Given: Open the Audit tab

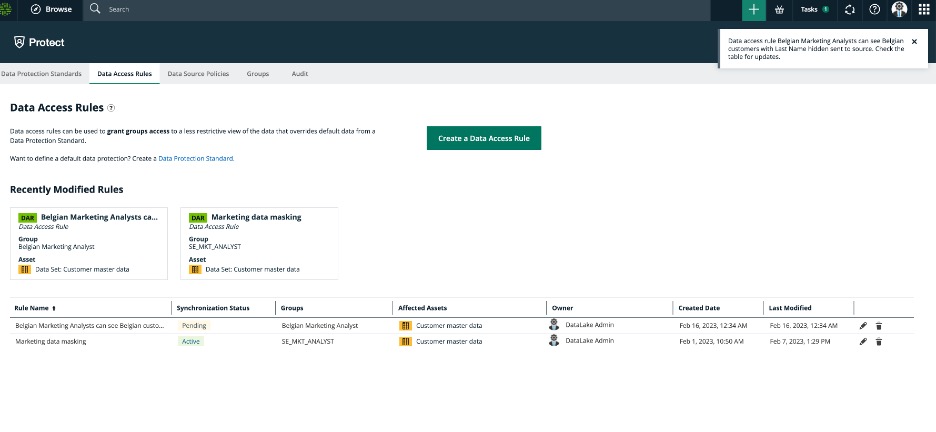Looking at the screenshot, I should point(299,74).
